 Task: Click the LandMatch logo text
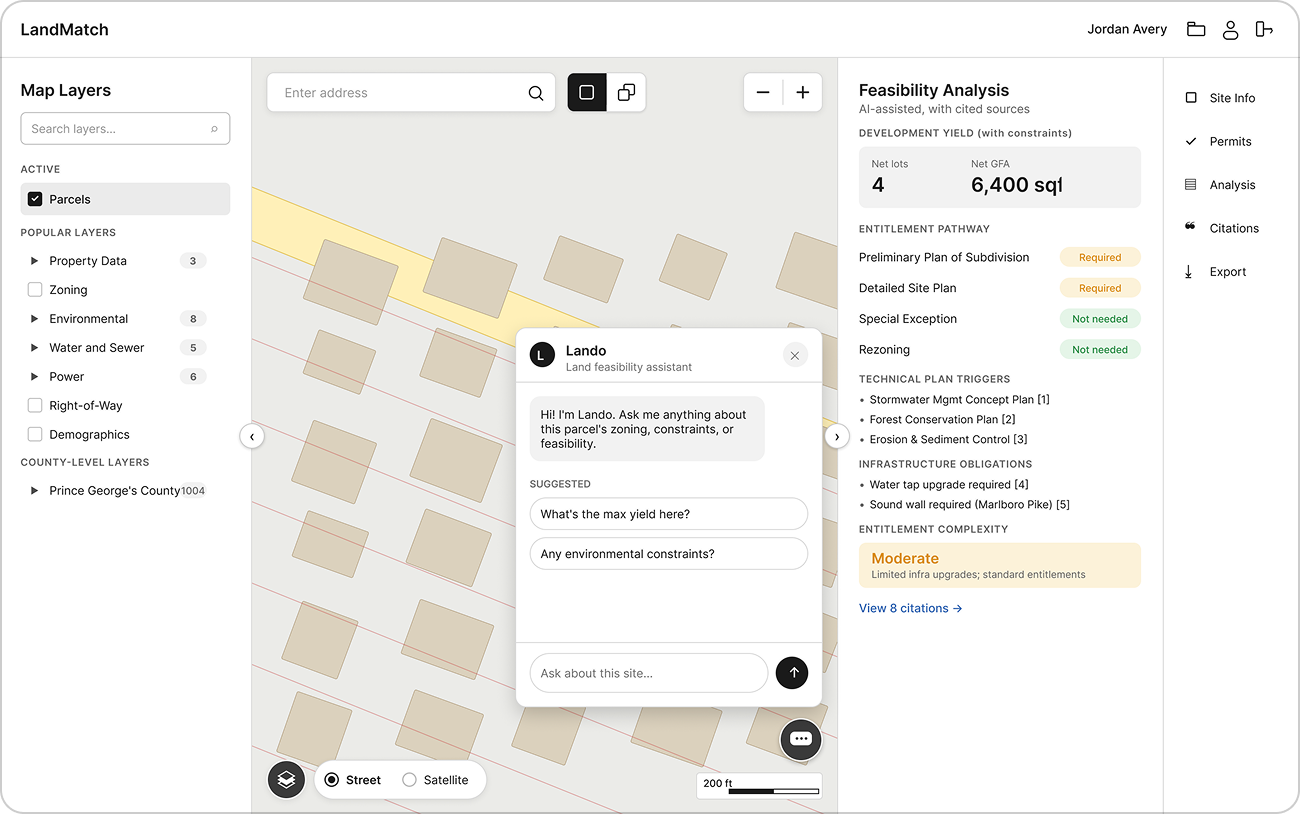(64, 29)
